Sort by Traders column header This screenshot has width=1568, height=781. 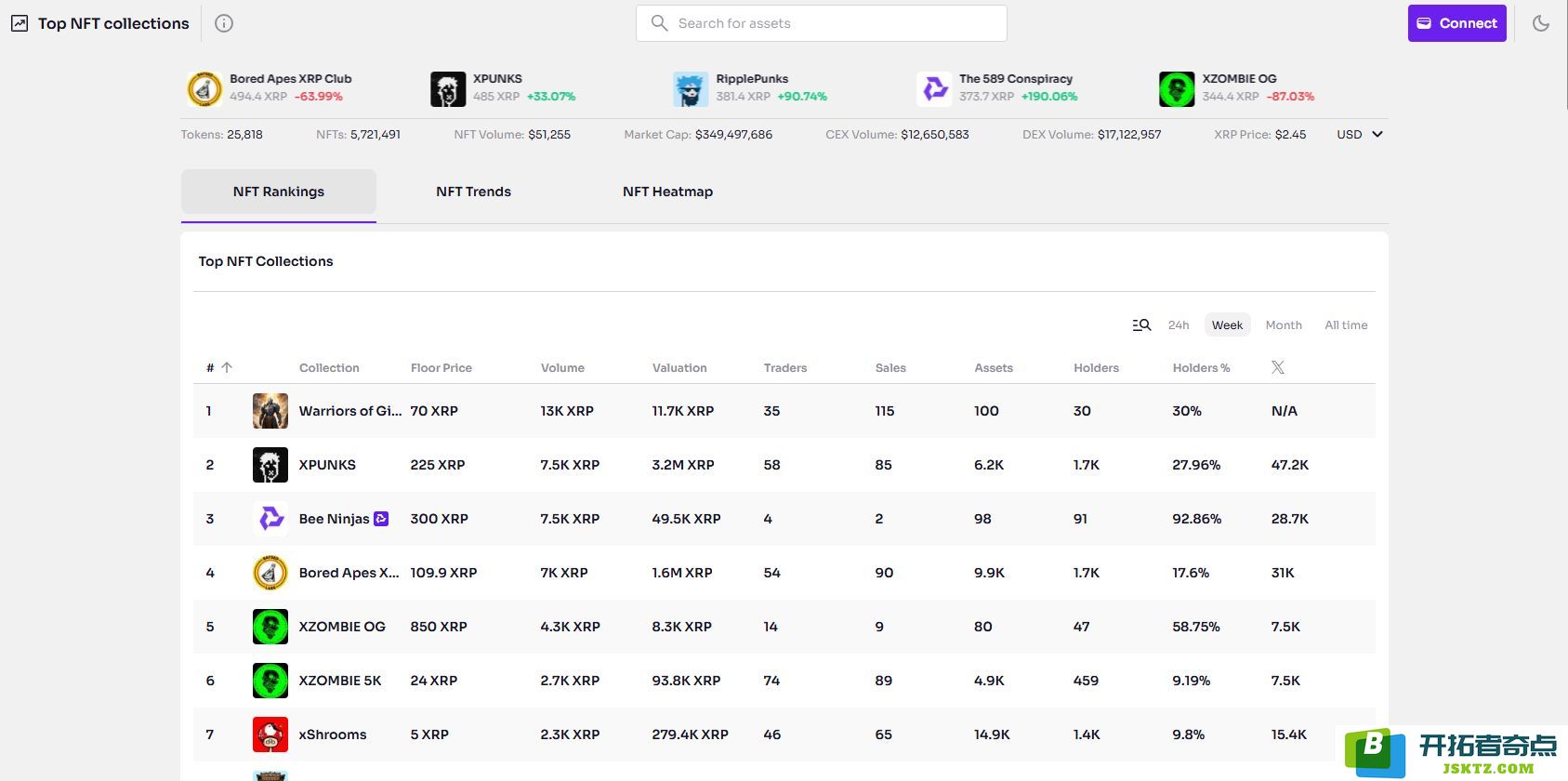[785, 368]
